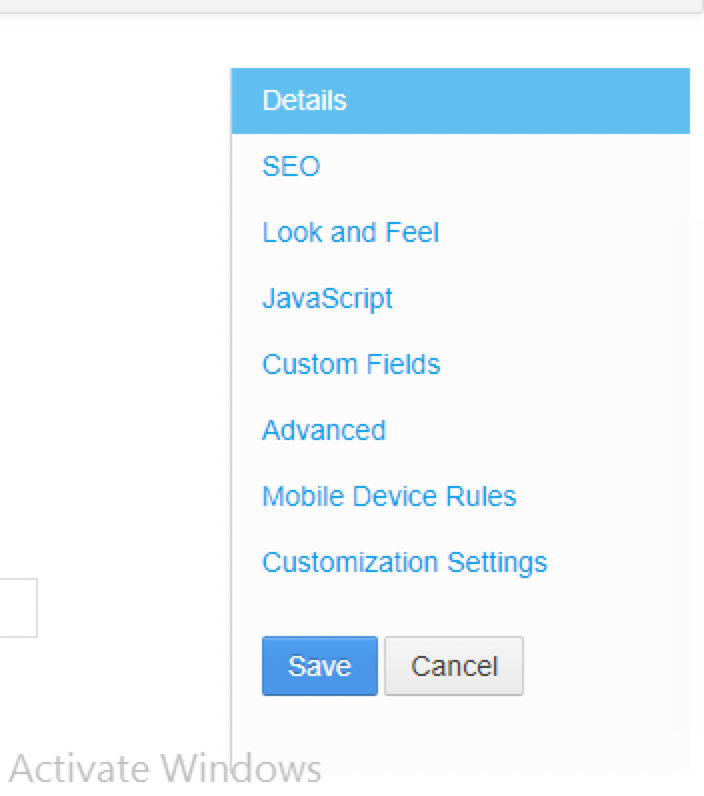Click the Activate Windows watermark text

[x=165, y=769]
